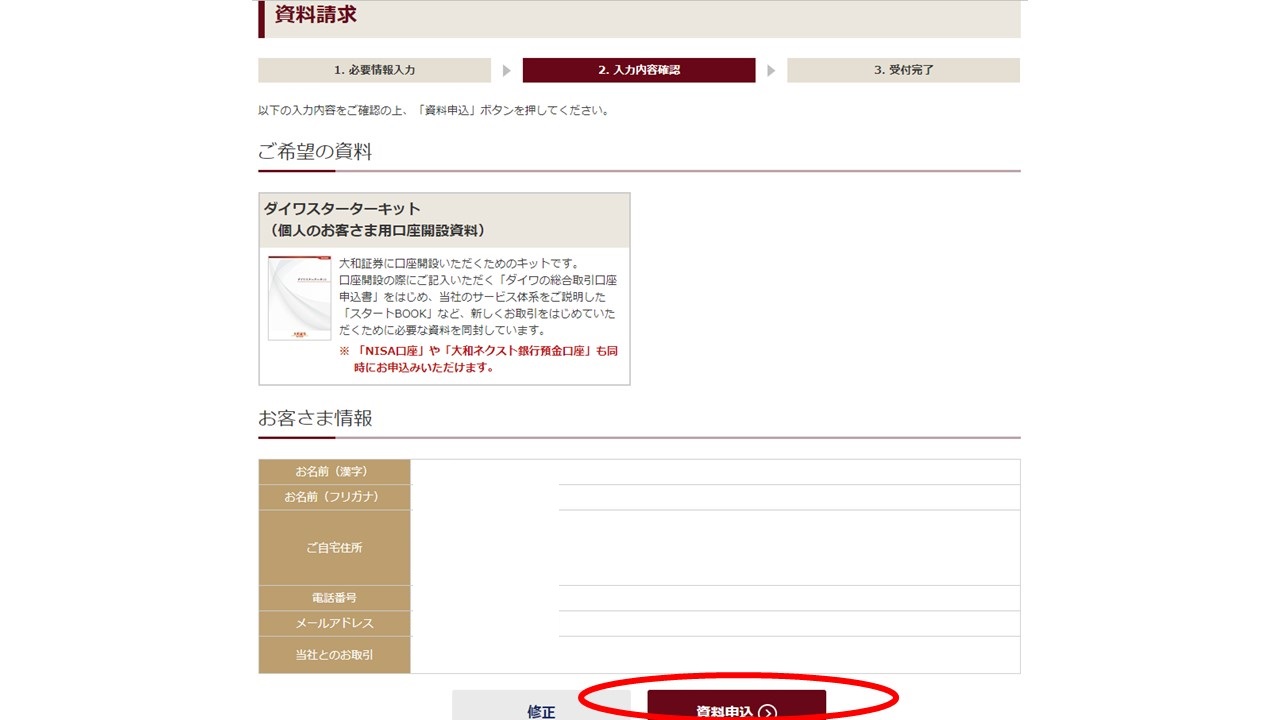Select step 2 入力内容確認 tab
This screenshot has height=720, width=1280.
coord(639,70)
